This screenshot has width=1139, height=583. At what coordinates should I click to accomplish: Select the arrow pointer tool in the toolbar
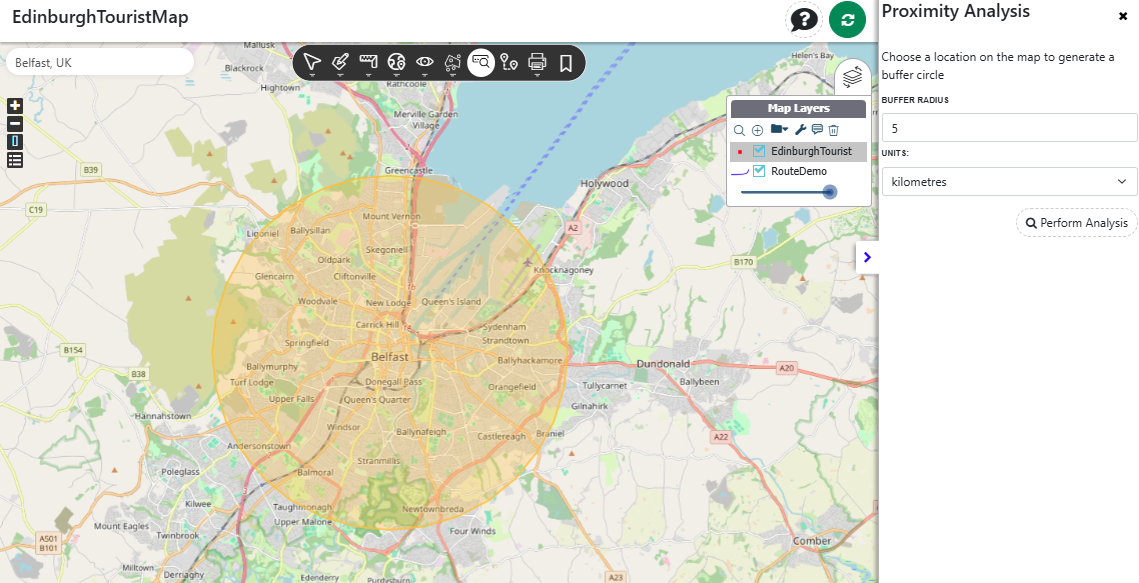pos(312,62)
